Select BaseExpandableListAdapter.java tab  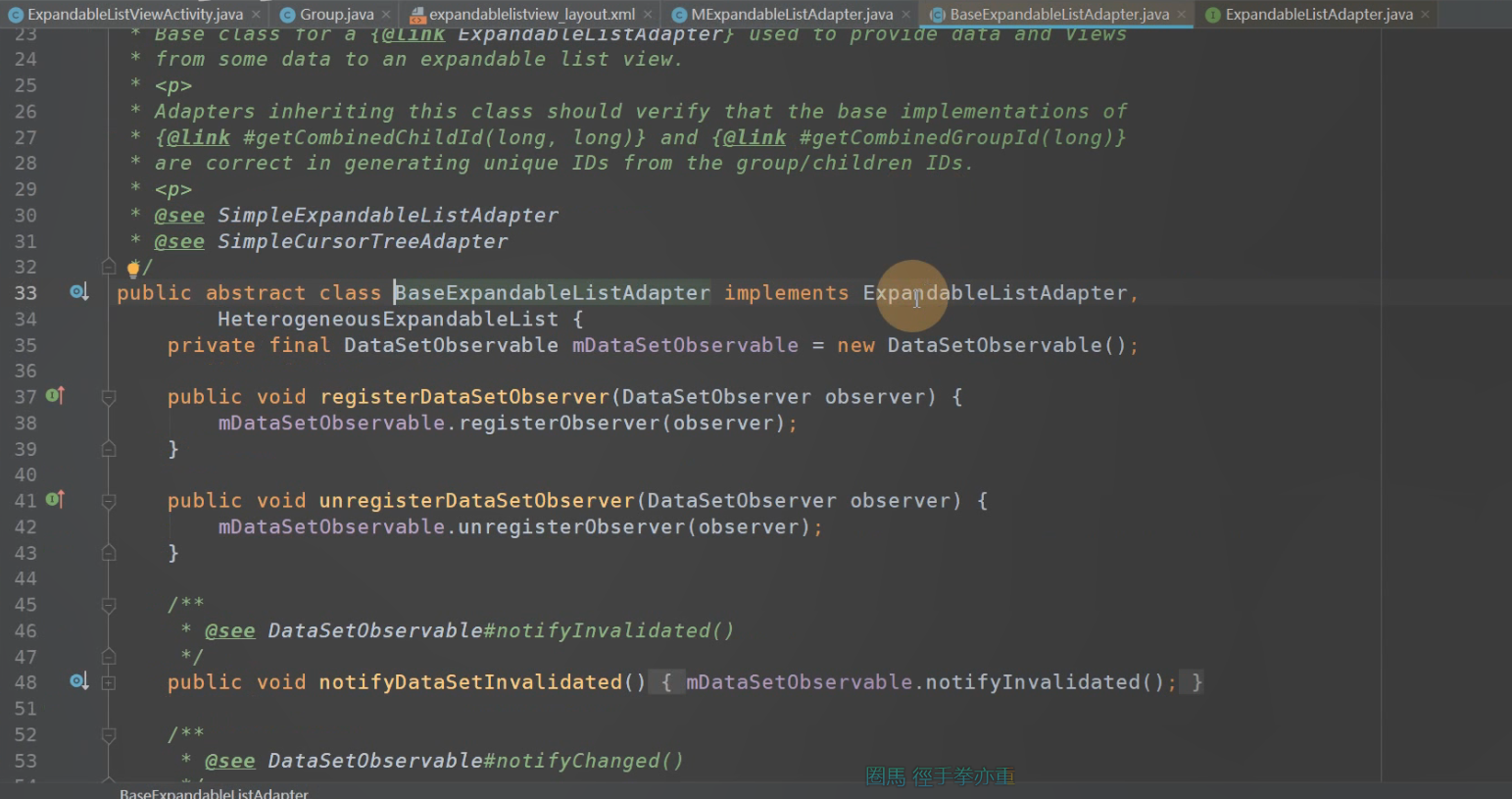point(1058,14)
